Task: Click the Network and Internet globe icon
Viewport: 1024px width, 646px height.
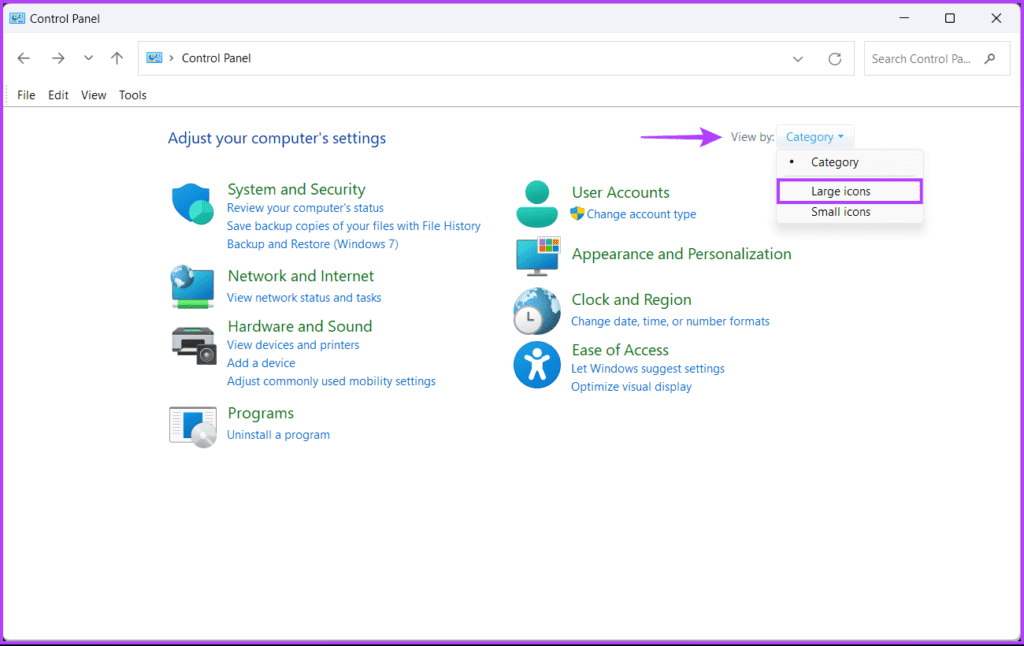Action: [193, 287]
